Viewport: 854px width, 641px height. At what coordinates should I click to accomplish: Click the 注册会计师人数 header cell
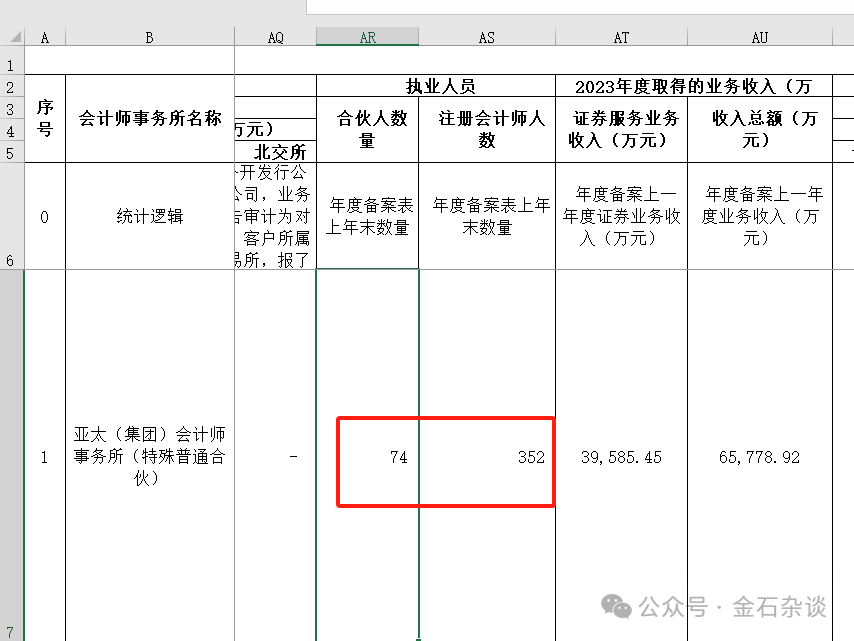487,130
